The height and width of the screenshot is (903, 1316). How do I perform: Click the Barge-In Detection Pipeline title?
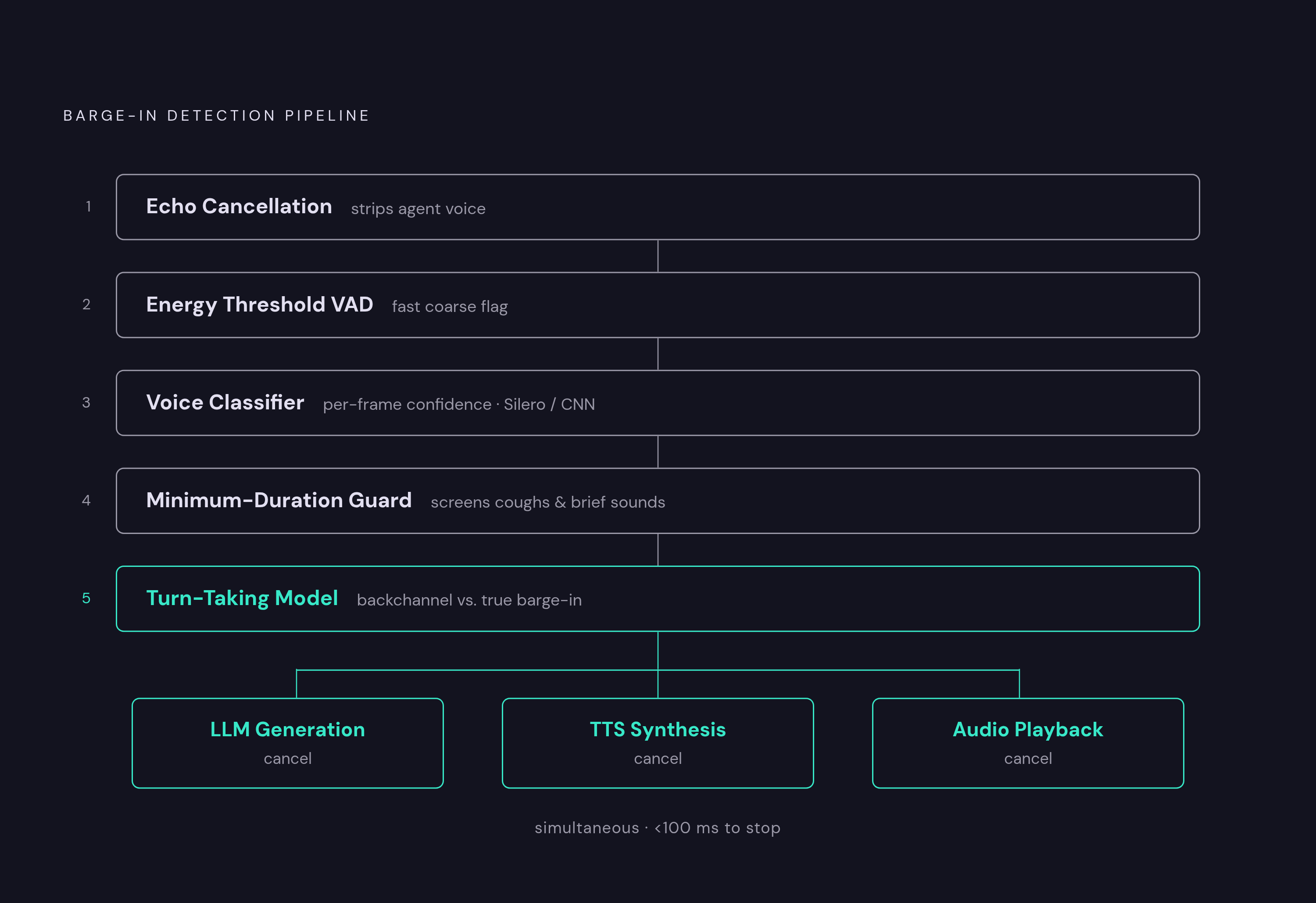point(216,115)
